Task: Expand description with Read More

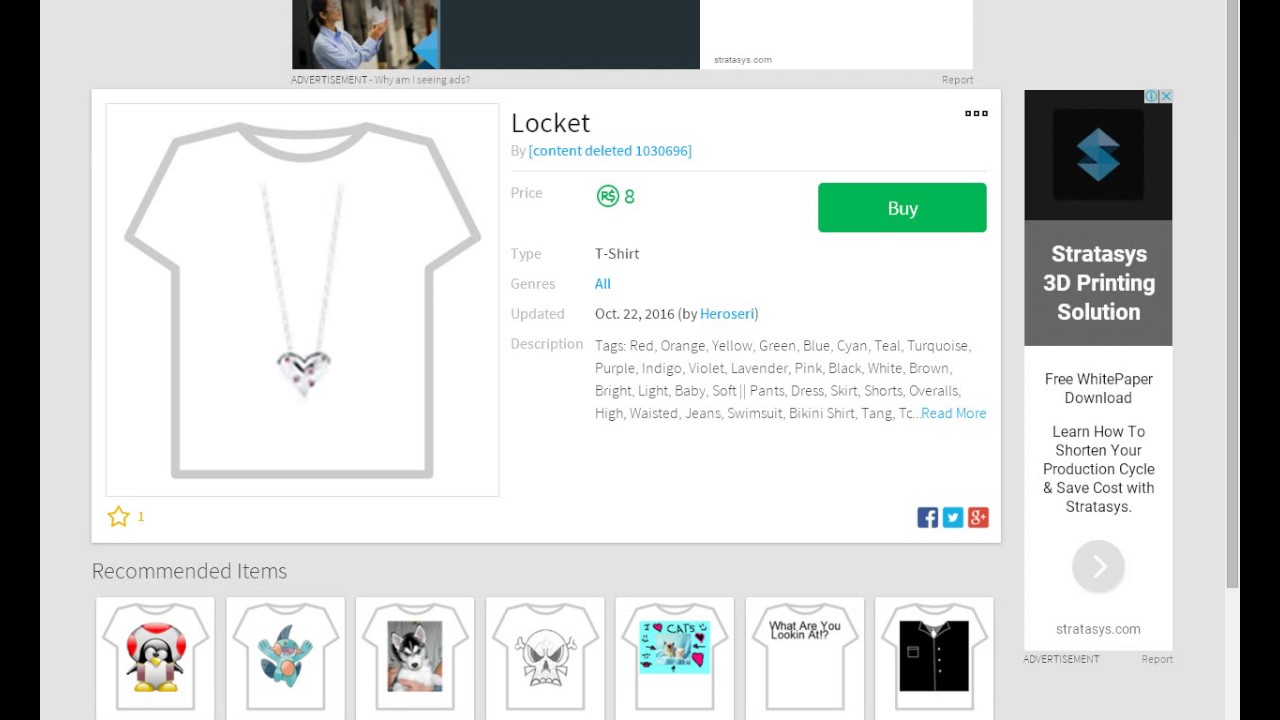Action: point(953,413)
